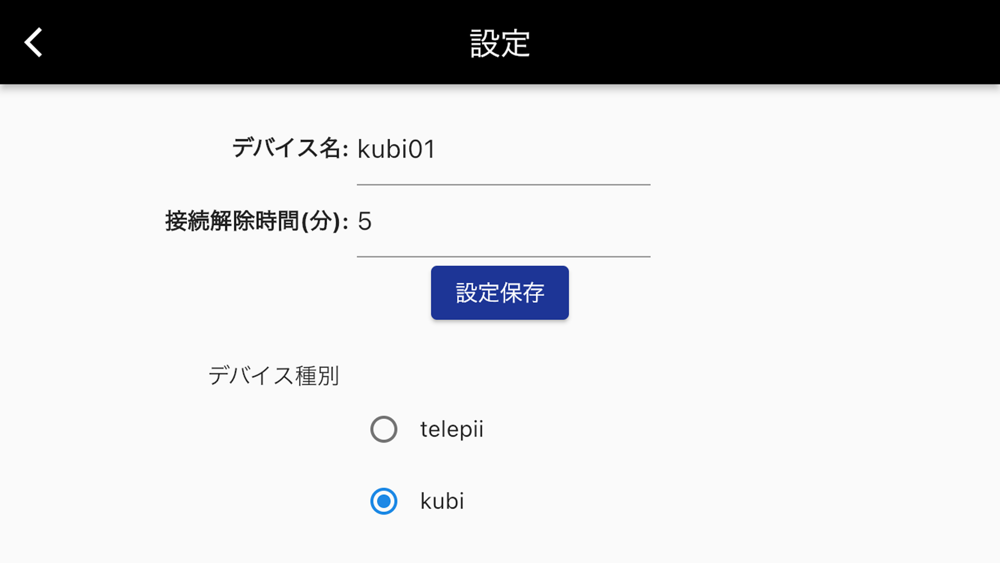The image size is (1000, 563).
Task: Choose telepii as the device type
Action: (384, 430)
